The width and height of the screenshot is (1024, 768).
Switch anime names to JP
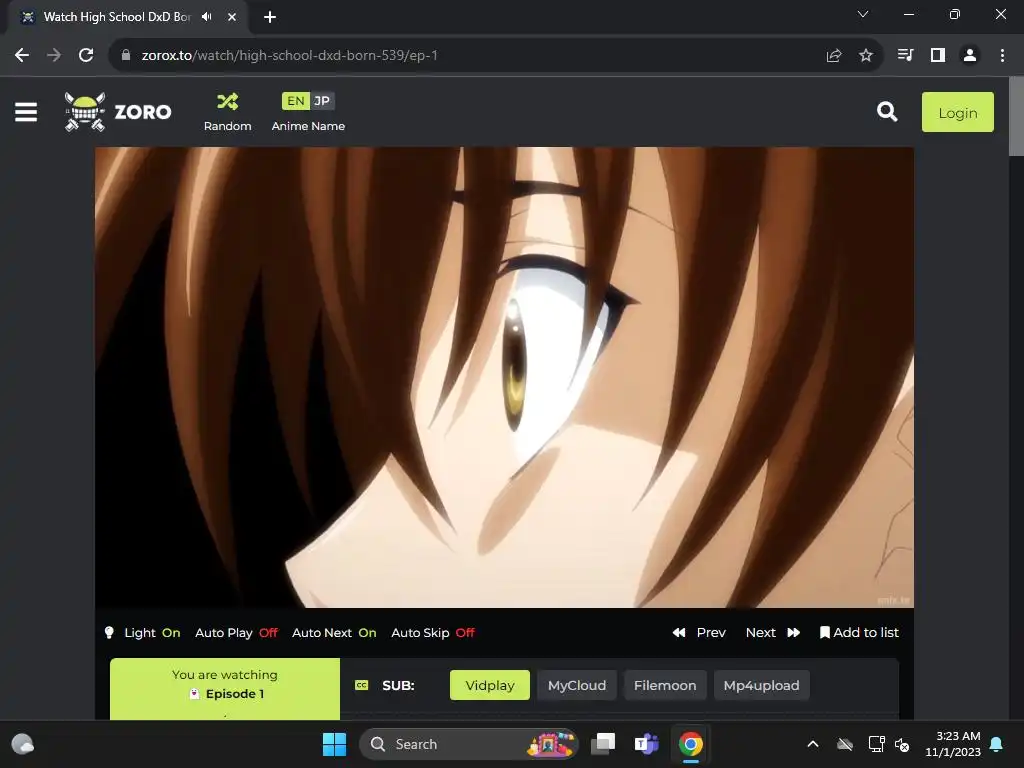pos(321,101)
